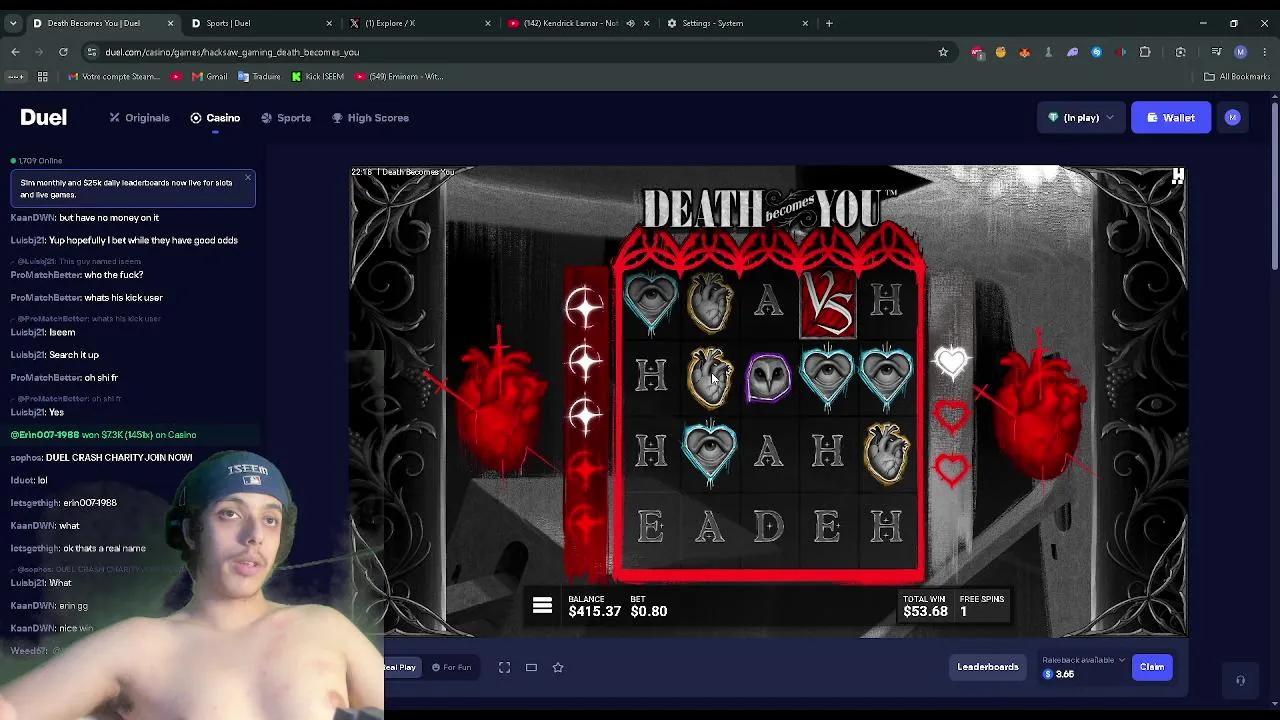Open the MetaMask fox extension

pyautogui.click(x=1025, y=52)
